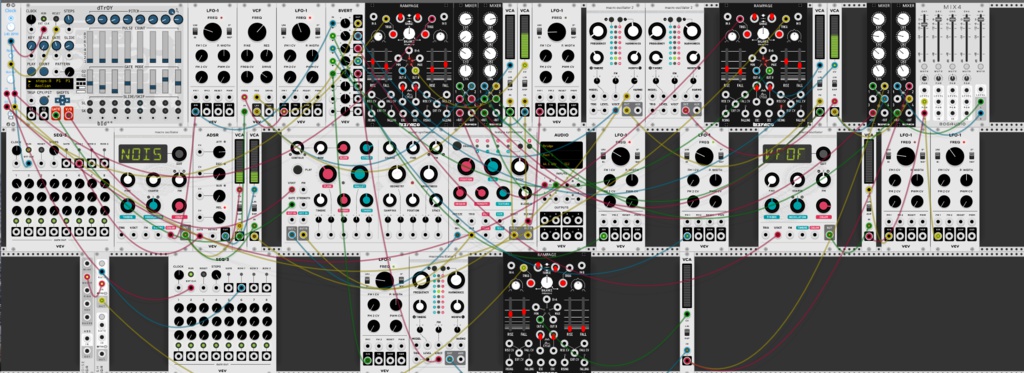Click the teal TIMBRE knob on the NOIS oscillator

(128, 205)
